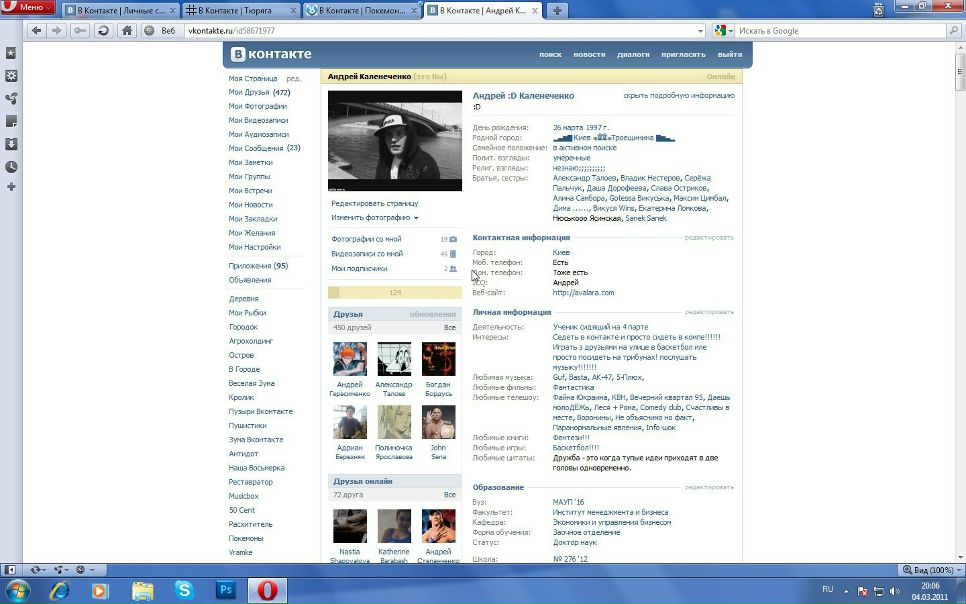Open the main profile photo

pos(395,141)
